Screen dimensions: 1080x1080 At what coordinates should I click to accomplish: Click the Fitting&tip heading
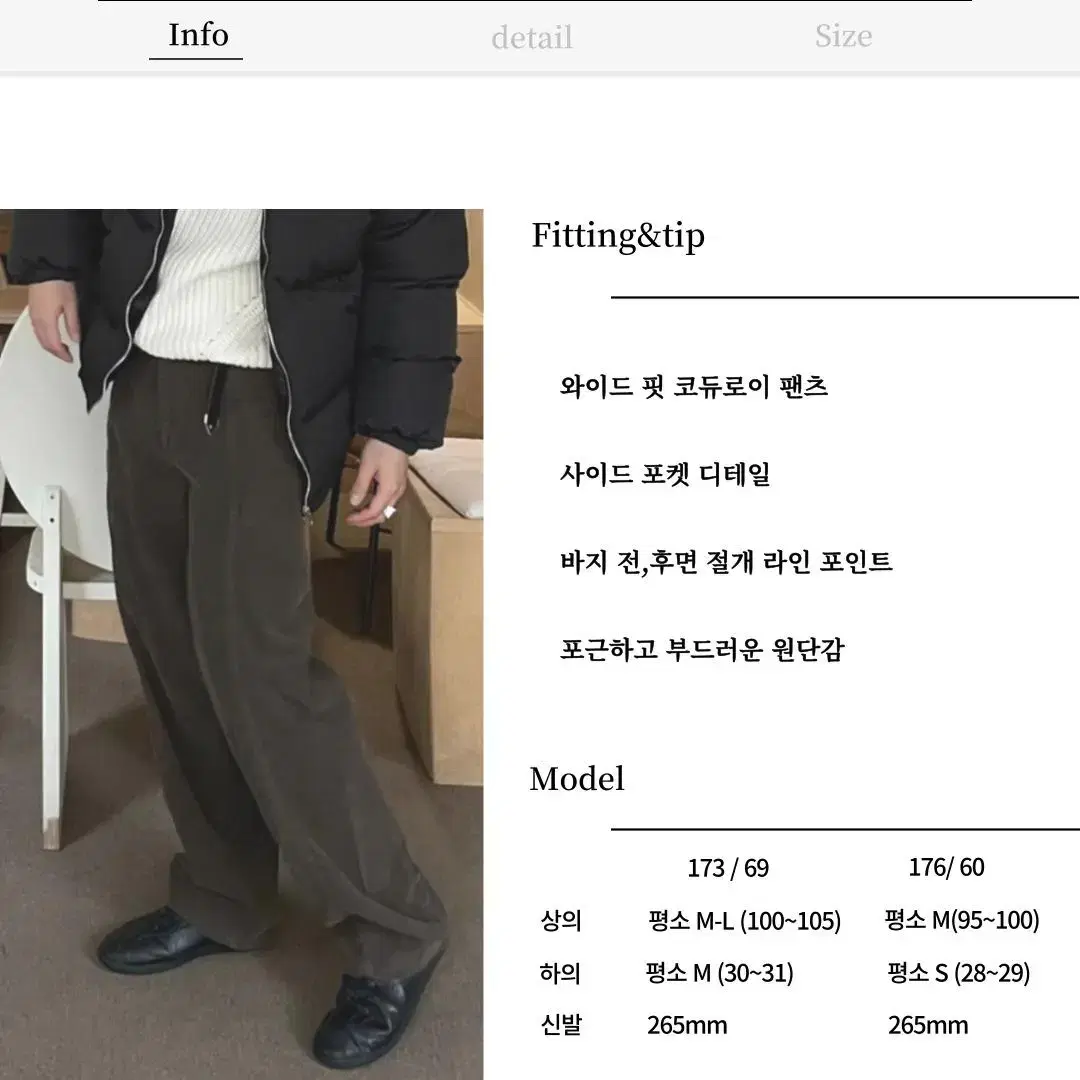618,236
